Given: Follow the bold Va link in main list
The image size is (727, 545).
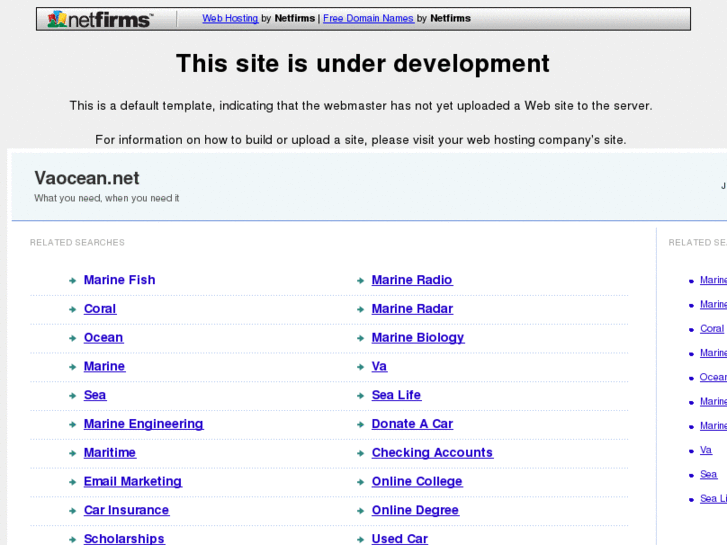Looking at the screenshot, I should pyautogui.click(x=379, y=366).
